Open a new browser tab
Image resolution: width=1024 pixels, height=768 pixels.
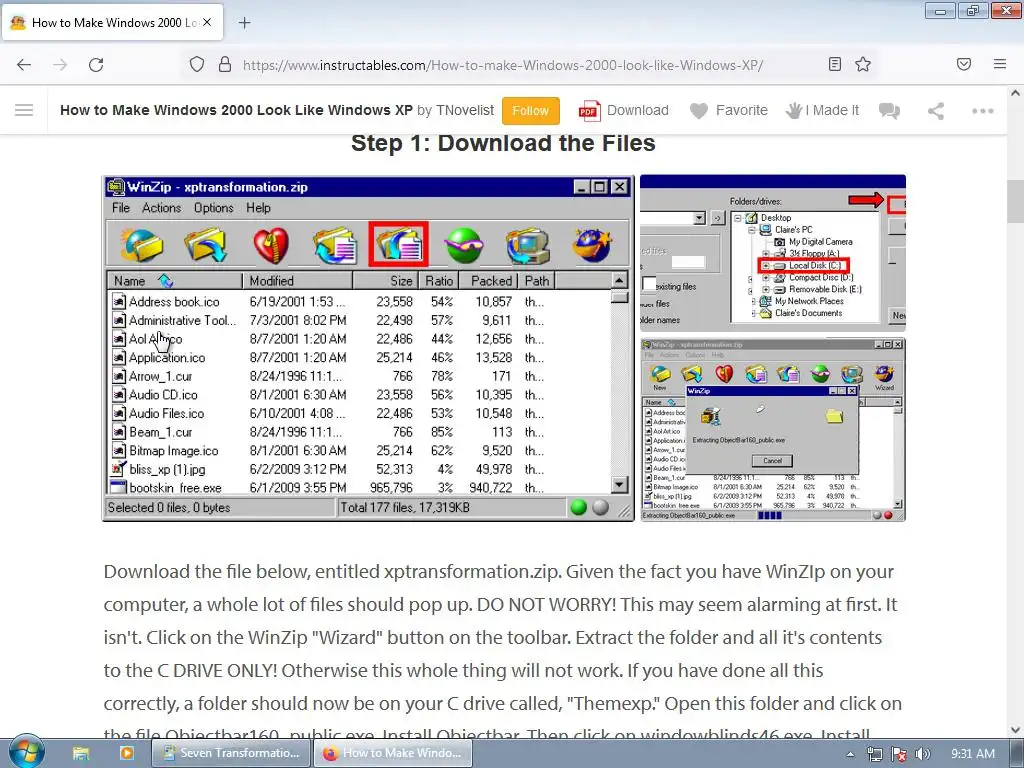[244, 23]
